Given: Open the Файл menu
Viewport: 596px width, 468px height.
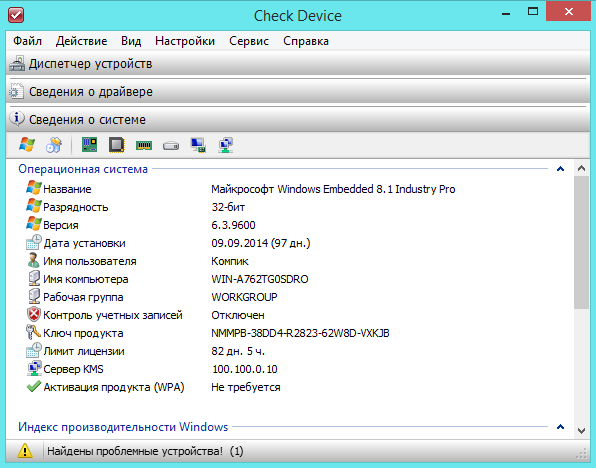Looking at the screenshot, I should (x=27, y=41).
